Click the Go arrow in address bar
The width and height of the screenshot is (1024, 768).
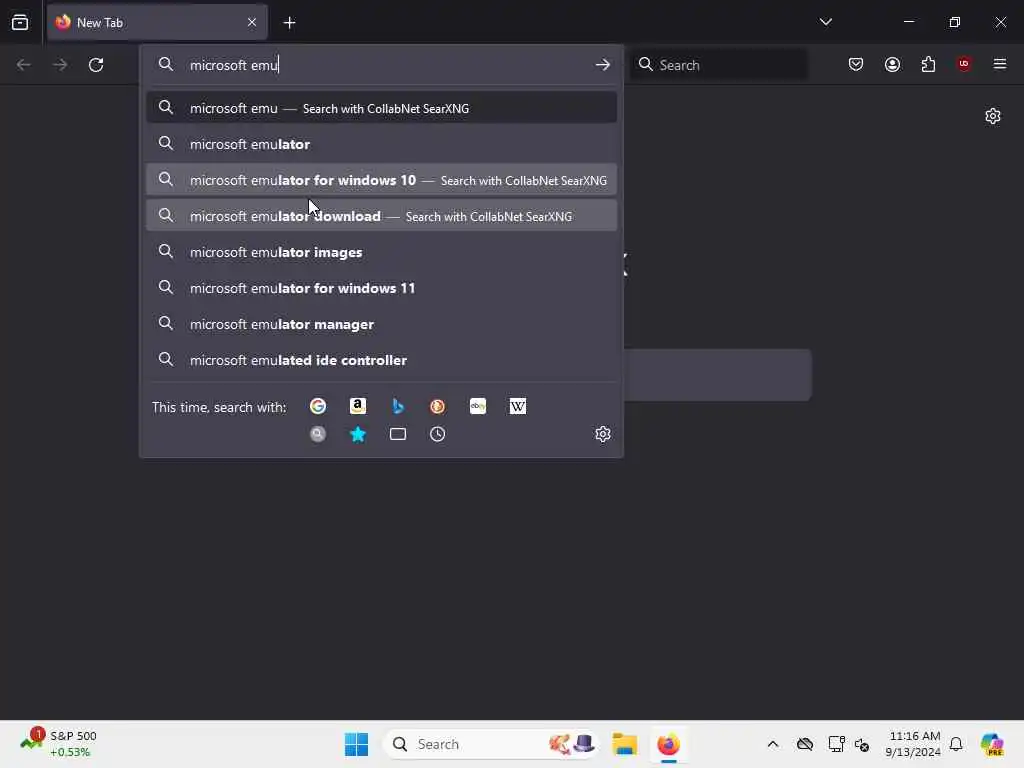pos(602,65)
